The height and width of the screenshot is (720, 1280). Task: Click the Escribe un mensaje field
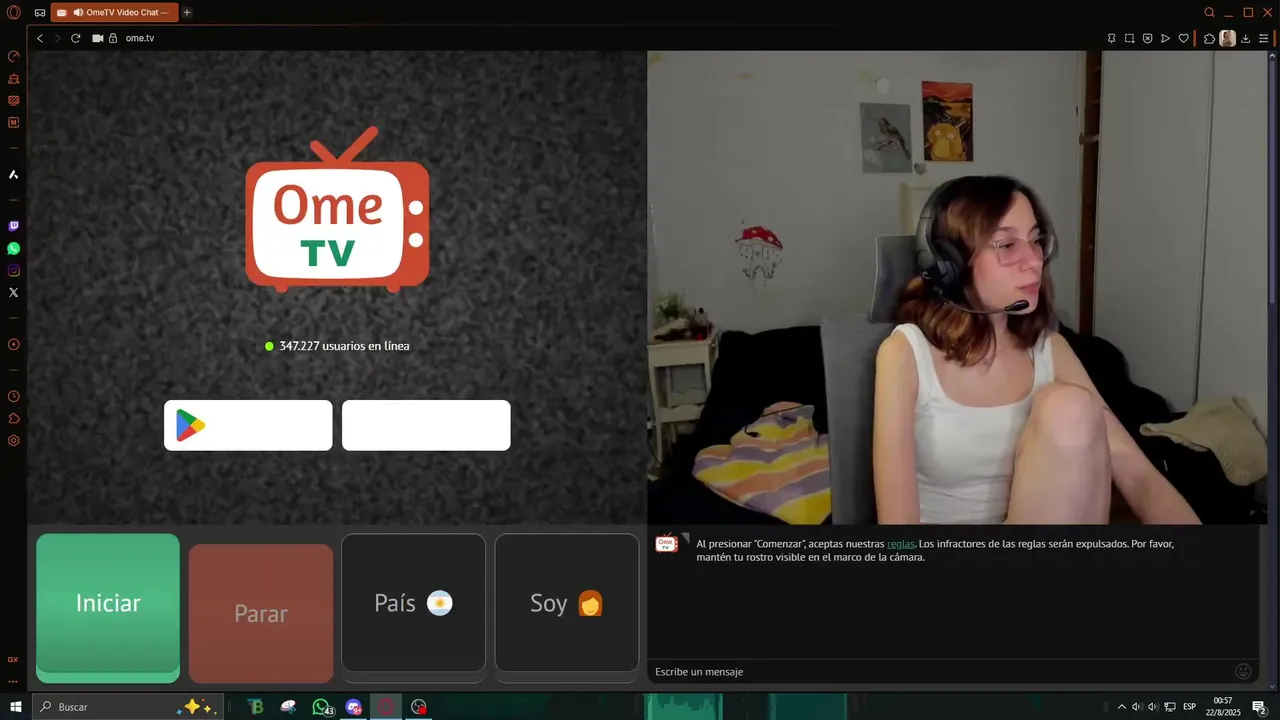click(x=940, y=671)
